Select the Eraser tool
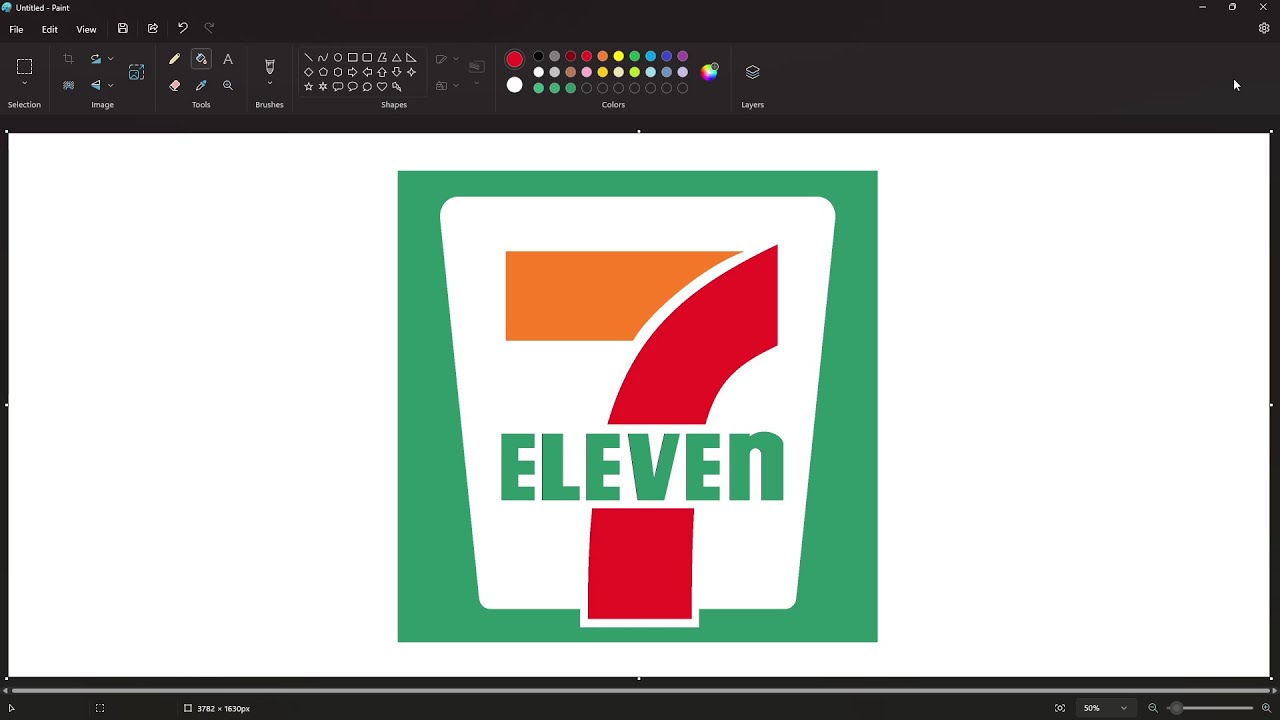Screen dimensions: 1280x720 174,85
